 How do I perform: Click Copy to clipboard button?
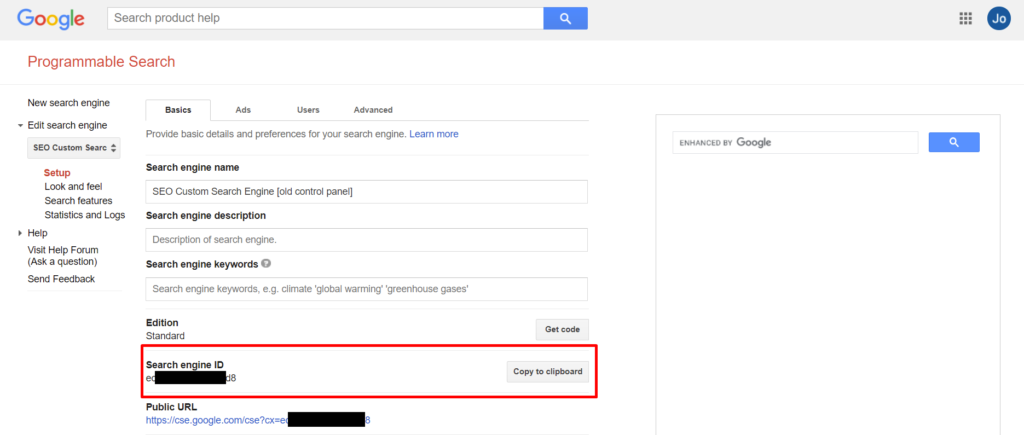(547, 372)
